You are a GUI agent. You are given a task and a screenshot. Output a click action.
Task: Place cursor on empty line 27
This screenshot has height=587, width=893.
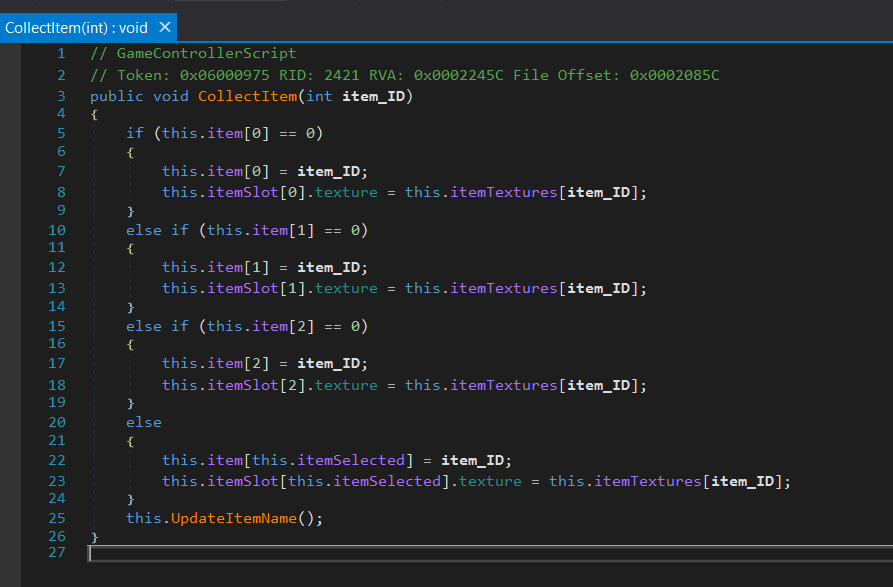point(490,553)
